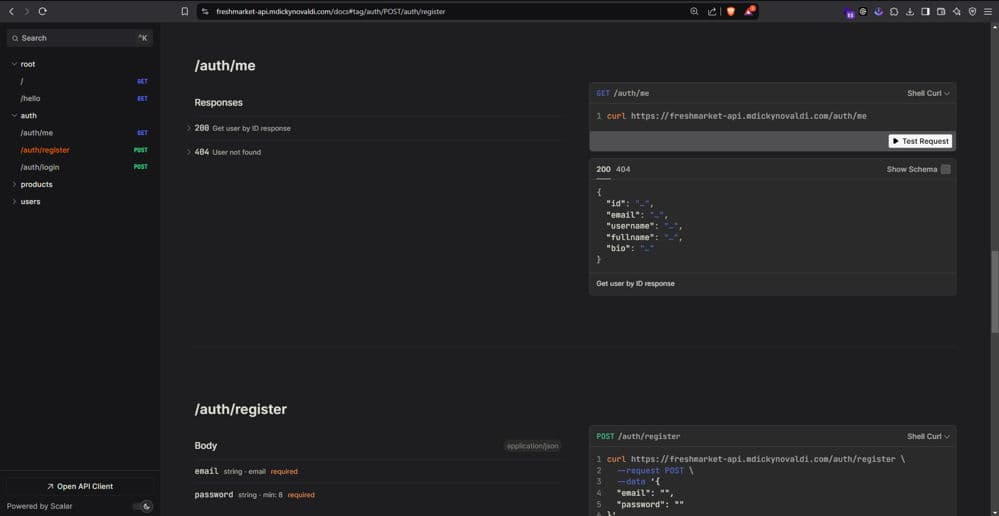Toggle dark mode switch near Powered by Scalar

143,506
